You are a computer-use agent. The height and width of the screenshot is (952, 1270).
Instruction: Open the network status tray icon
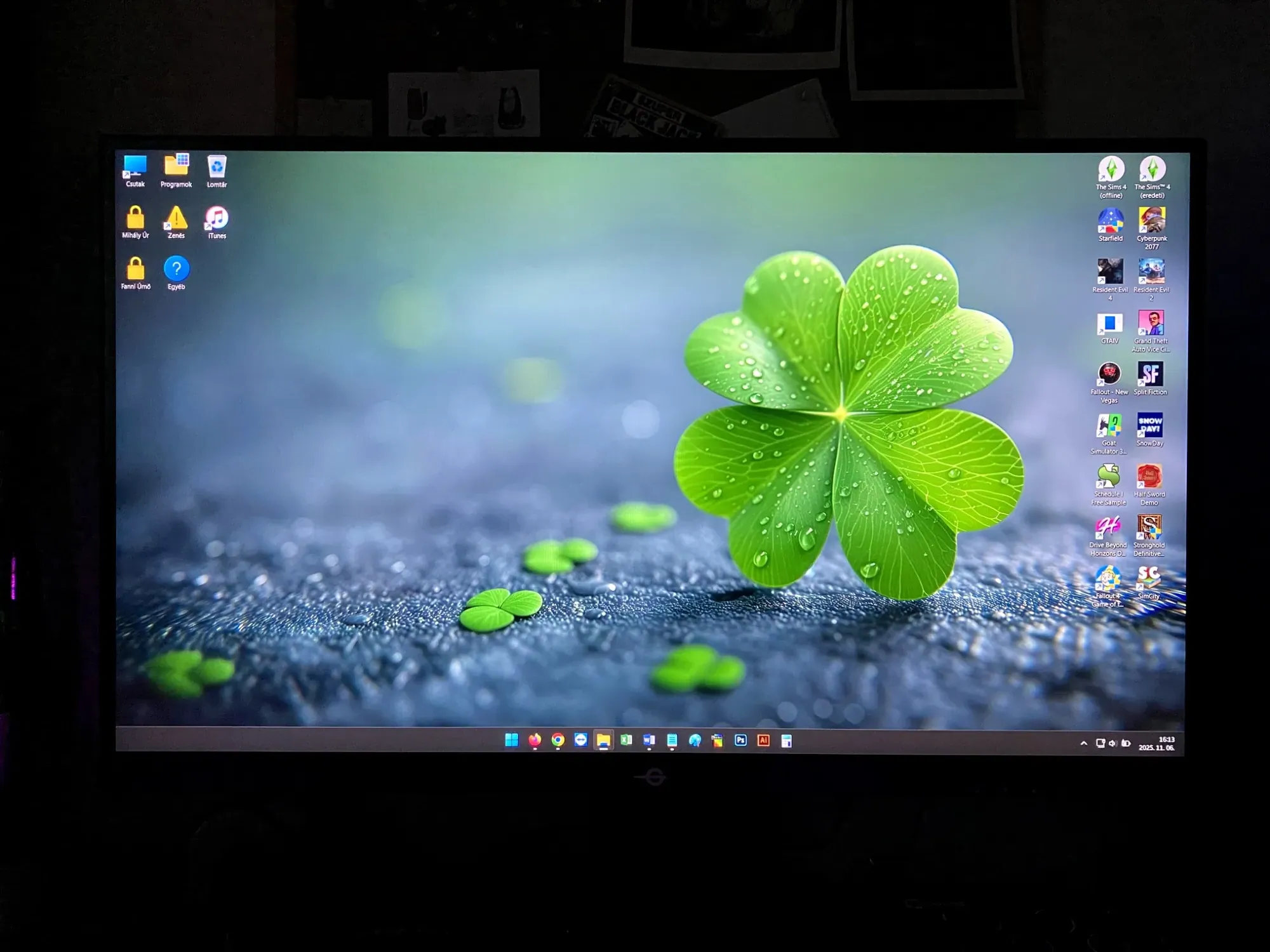[1100, 743]
